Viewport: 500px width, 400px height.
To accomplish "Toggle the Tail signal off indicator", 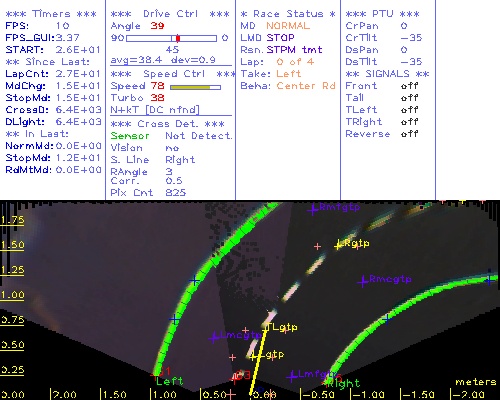I will (x=410, y=98).
